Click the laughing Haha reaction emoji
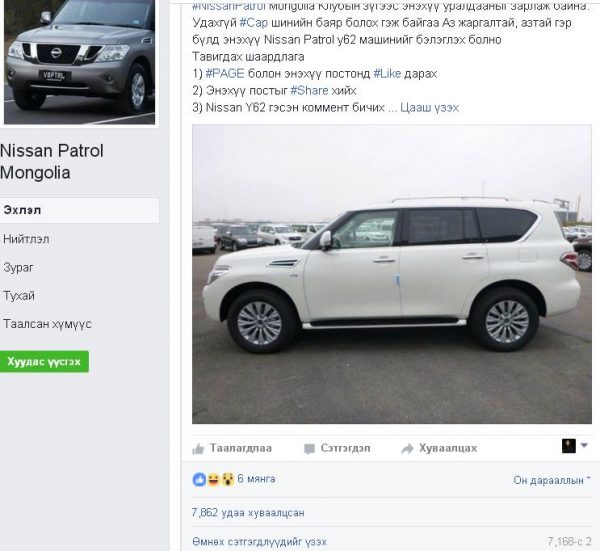Viewport: 600px width, 551px height. 213,479
